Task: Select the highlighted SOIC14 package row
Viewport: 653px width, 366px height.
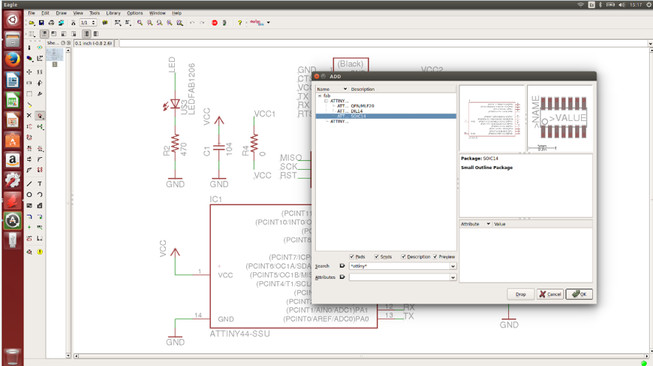Action: click(x=386, y=116)
